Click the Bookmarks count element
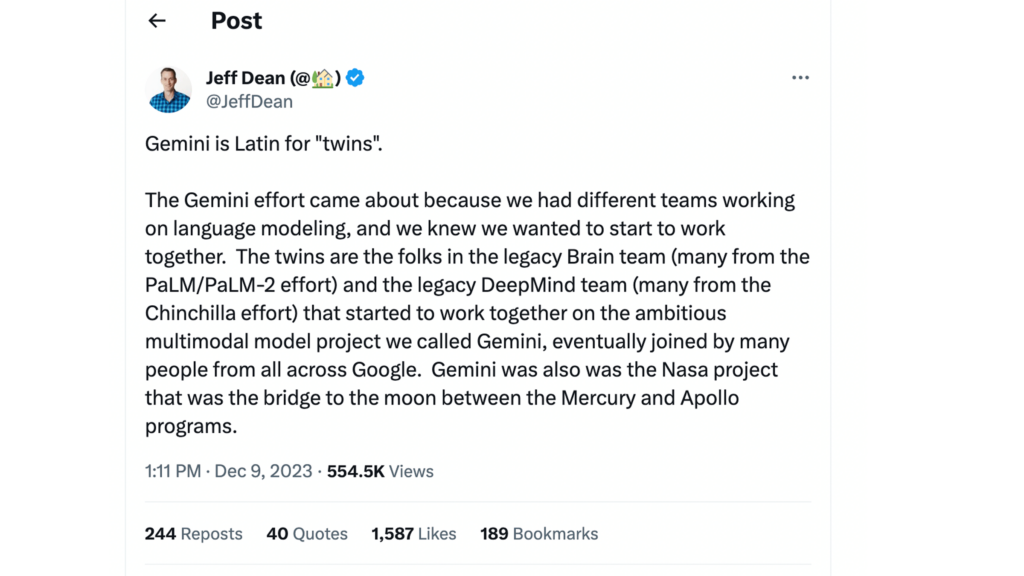Viewport: 1024px width, 576px height. tap(539, 533)
